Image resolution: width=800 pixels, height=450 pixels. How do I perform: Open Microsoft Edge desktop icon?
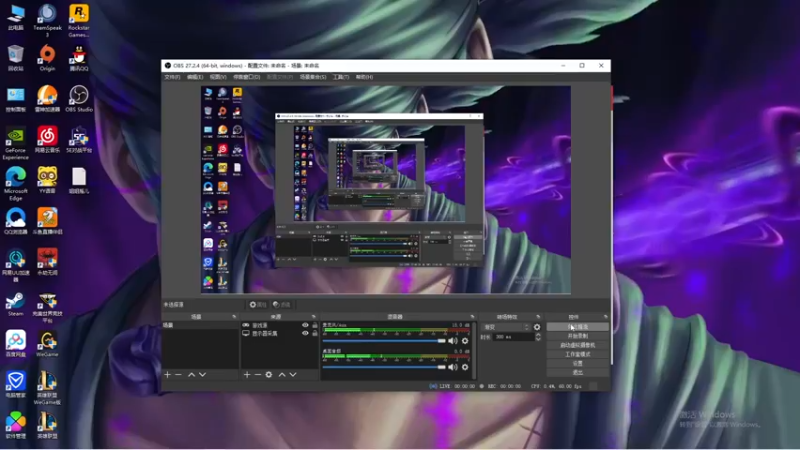(x=15, y=184)
